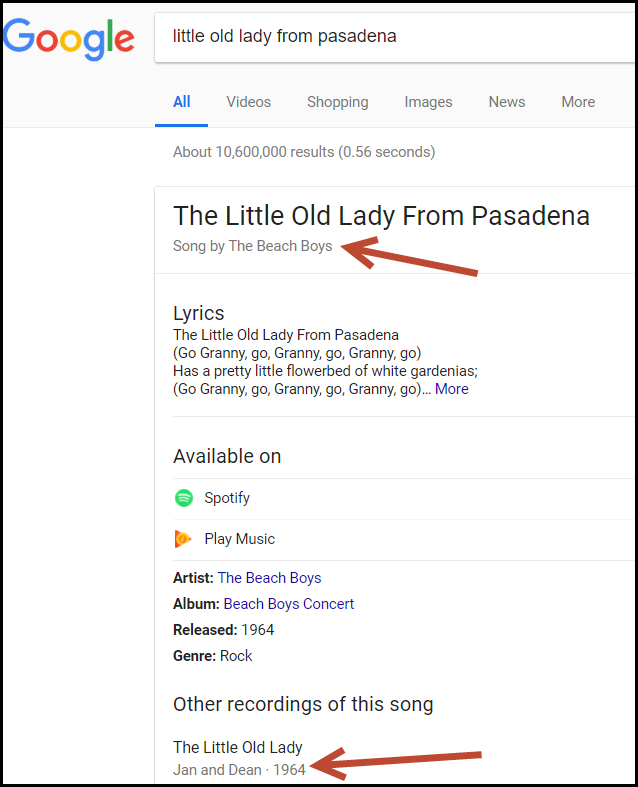Select the All tab
638x787 pixels.
(x=181, y=102)
